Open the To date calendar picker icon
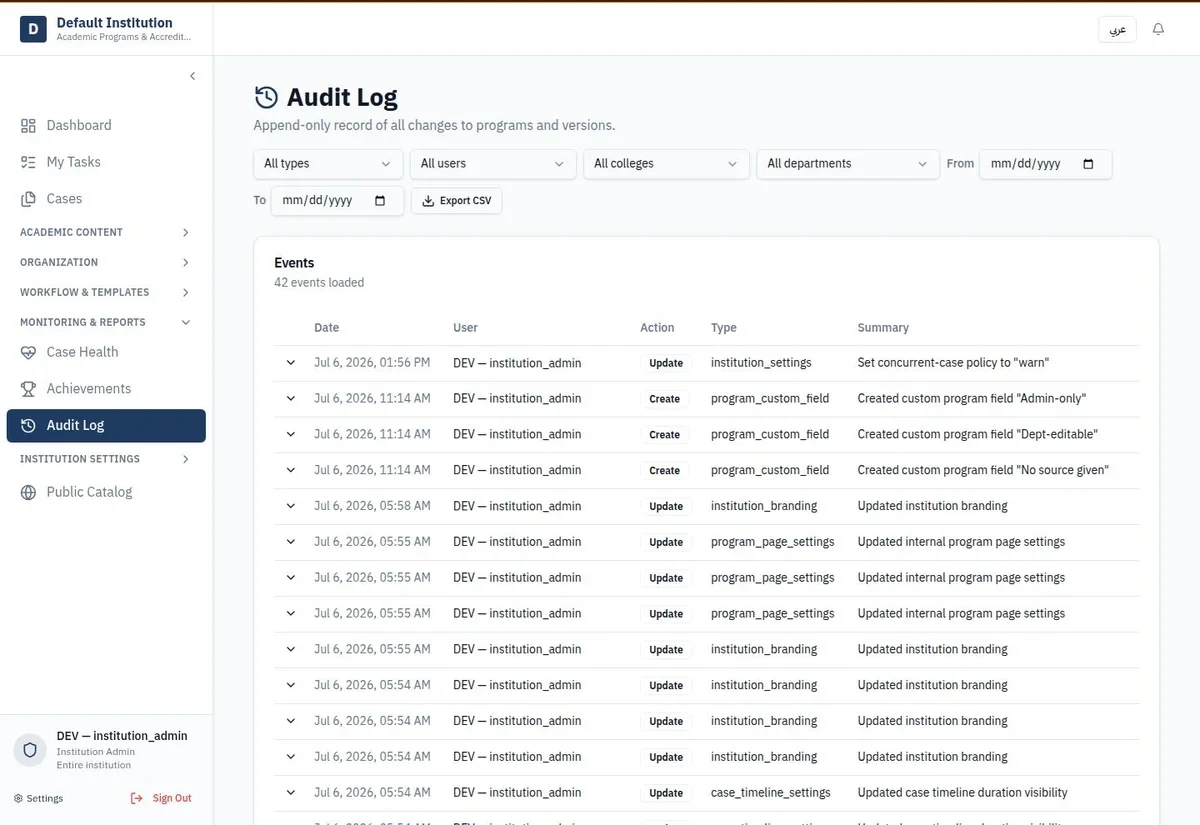This screenshot has height=825, width=1200. (x=380, y=200)
